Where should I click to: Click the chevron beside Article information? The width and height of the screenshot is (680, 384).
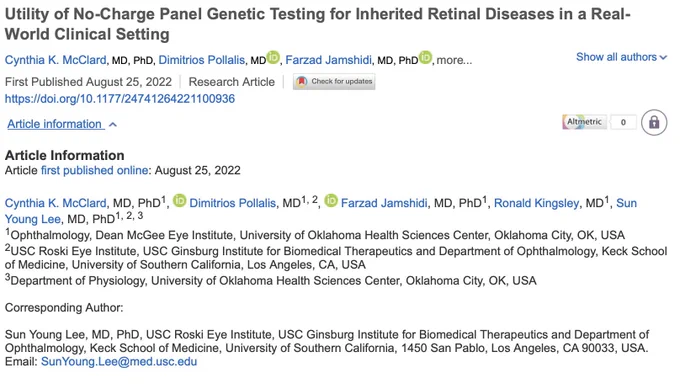coord(113,125)
